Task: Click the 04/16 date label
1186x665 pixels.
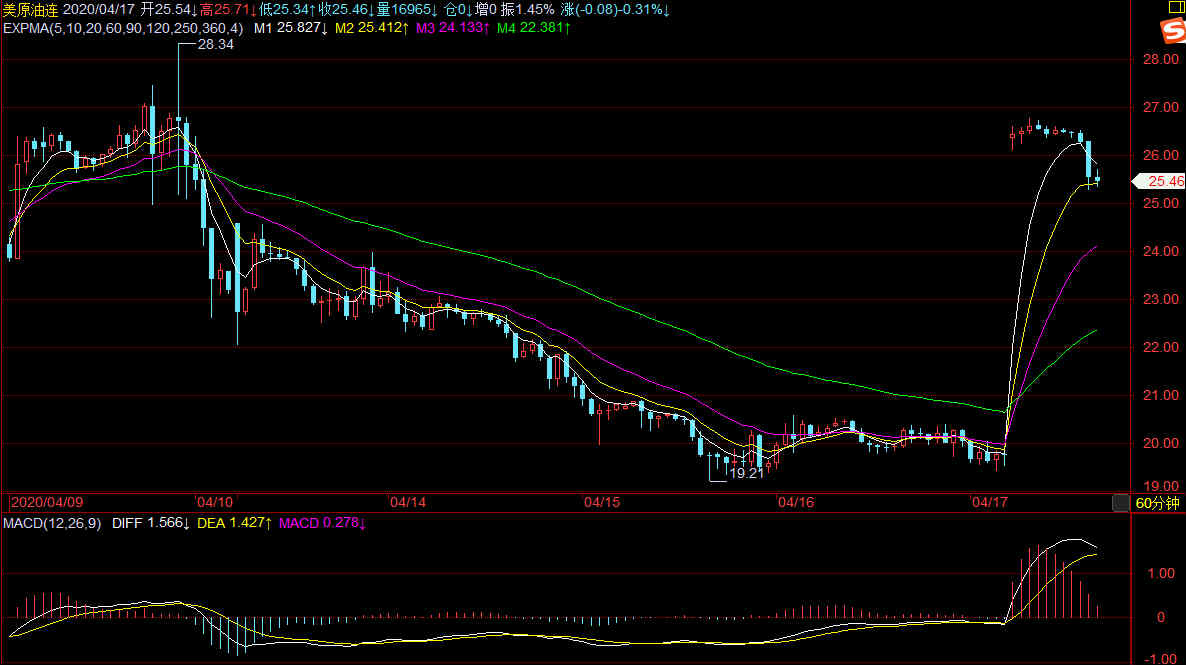Action: 796,502
